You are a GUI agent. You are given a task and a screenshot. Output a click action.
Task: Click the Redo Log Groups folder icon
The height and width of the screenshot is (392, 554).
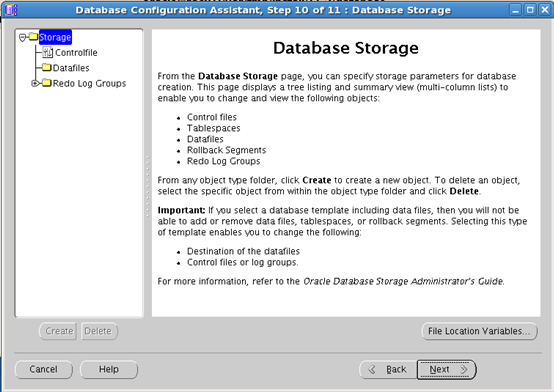pyautogui.click(x=47, y=83)
